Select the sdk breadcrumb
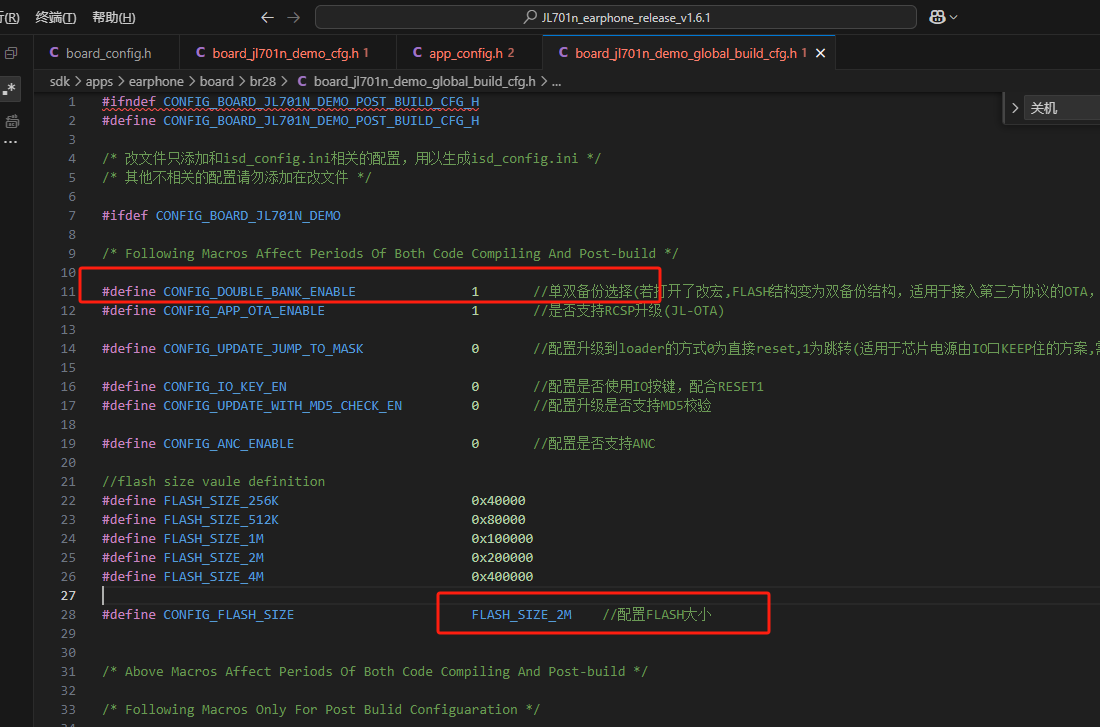The image size is (1100, 727). point(60,81)
